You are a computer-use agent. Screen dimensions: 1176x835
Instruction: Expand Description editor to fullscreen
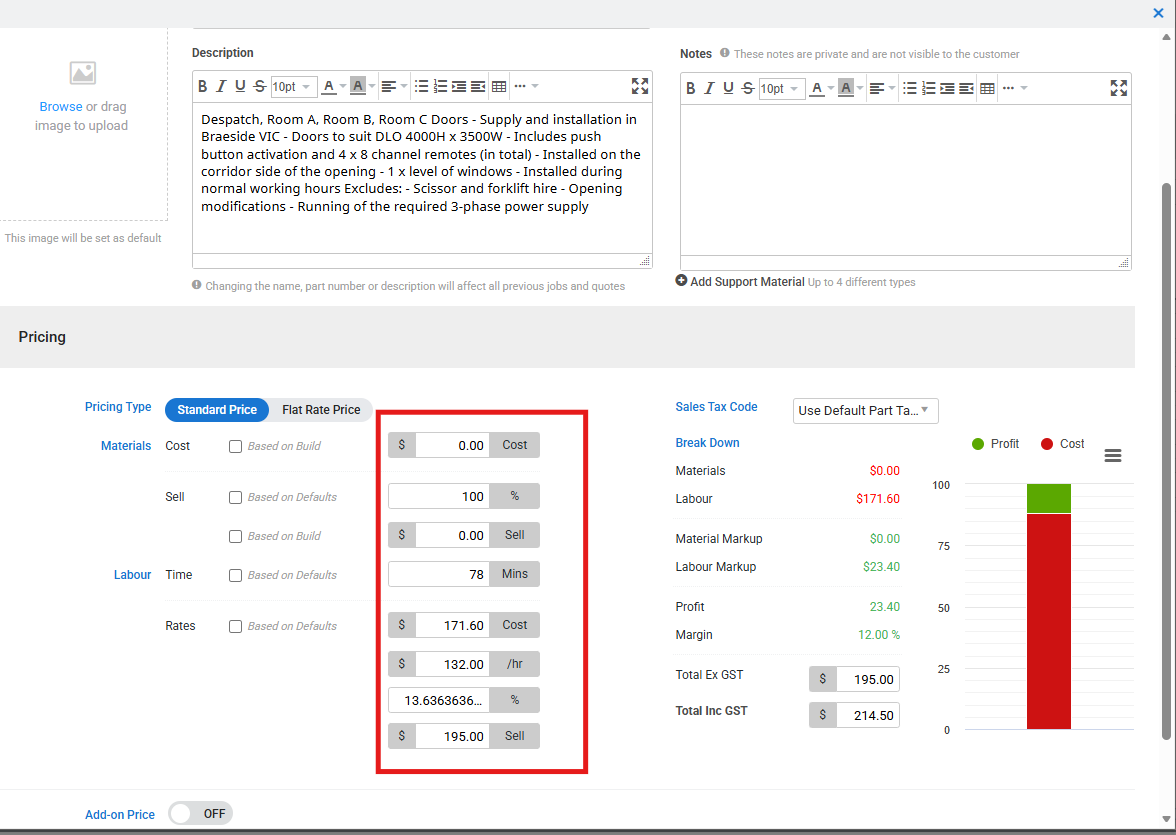coord(640,86)
